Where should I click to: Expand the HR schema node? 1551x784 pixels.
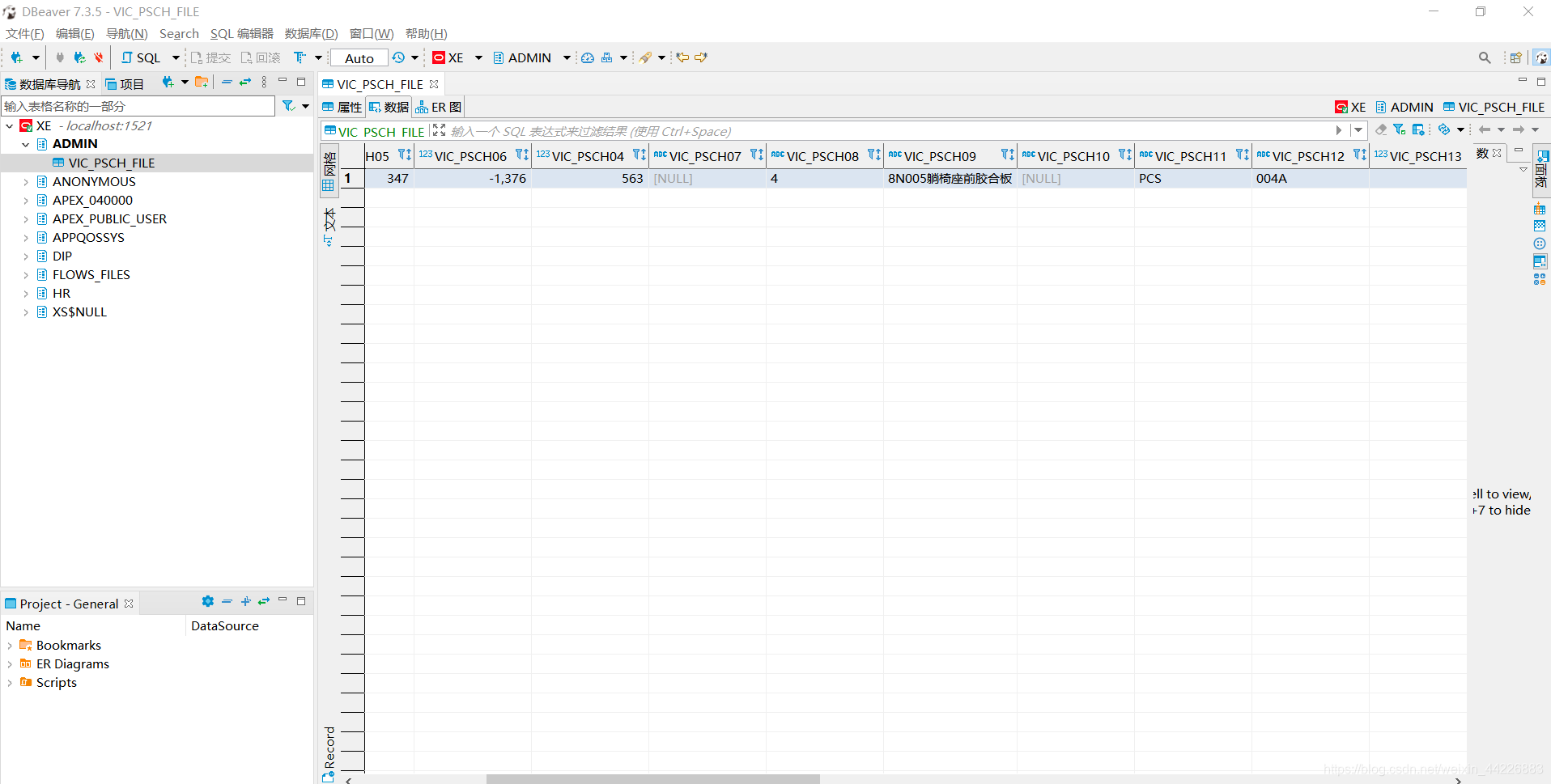coord(27,293)
